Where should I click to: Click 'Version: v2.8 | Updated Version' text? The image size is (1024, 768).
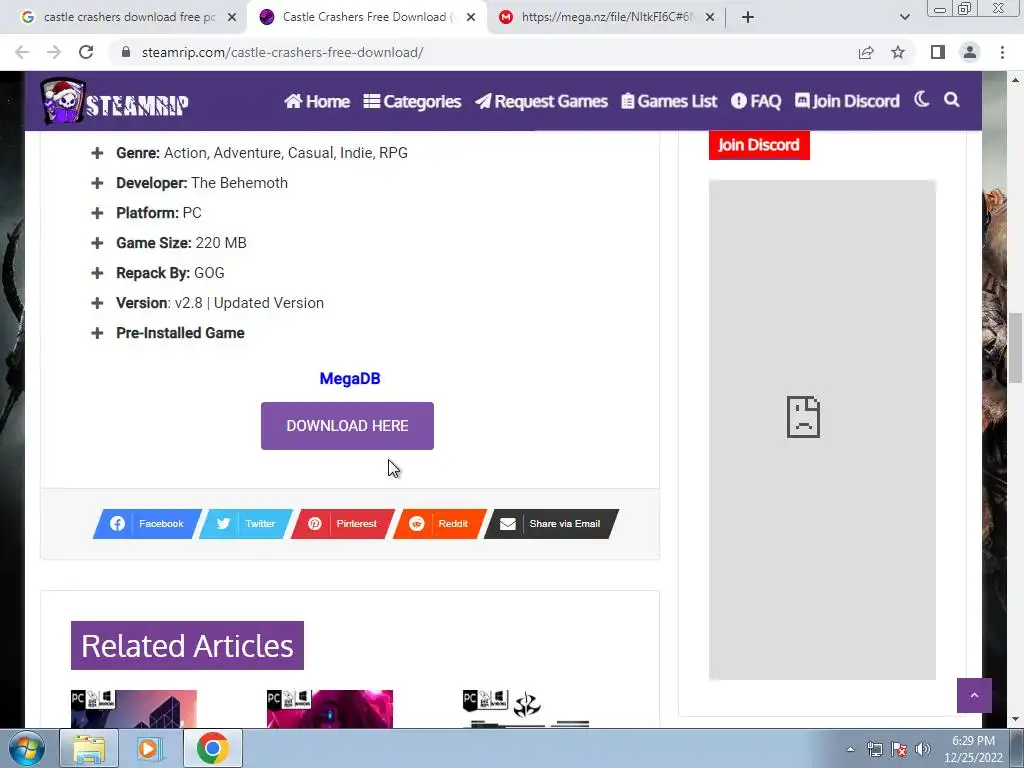coord(220,303)
